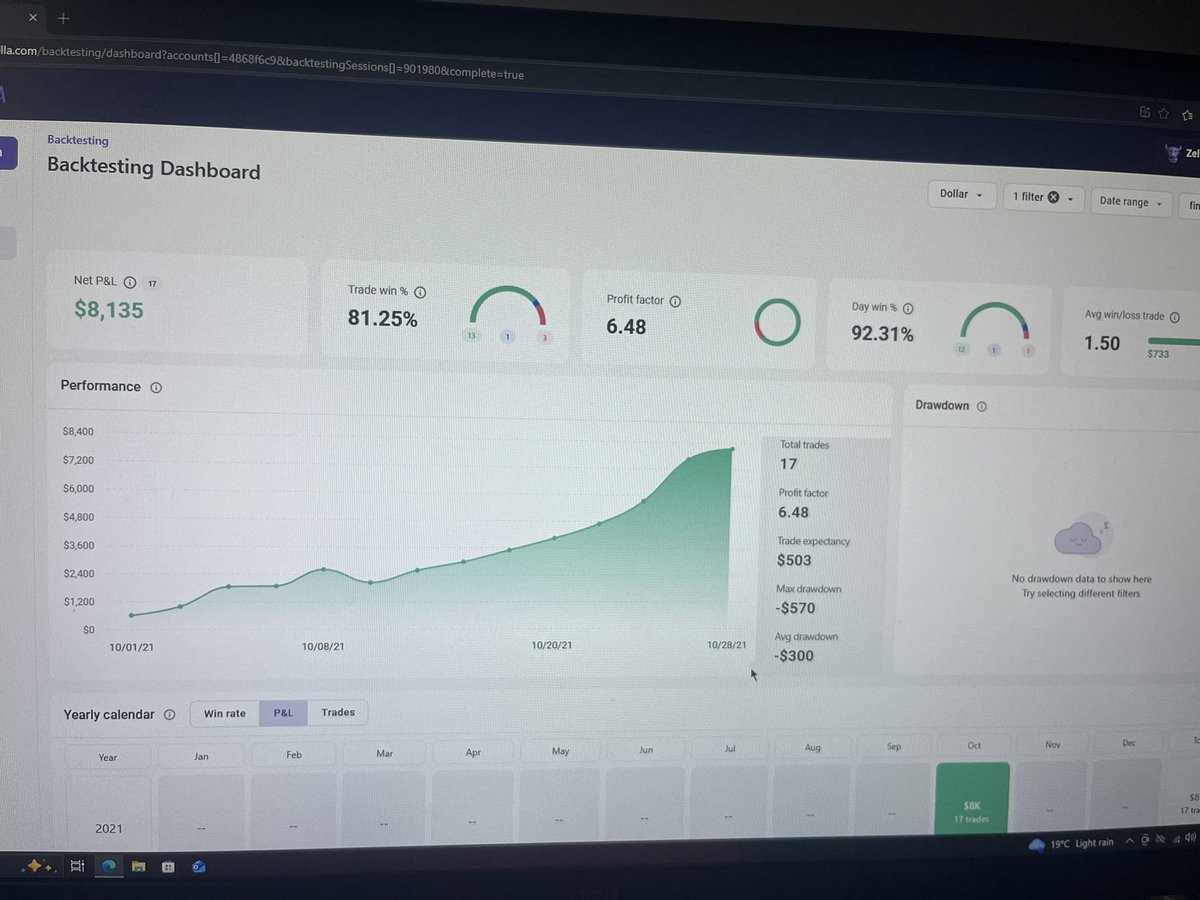Screen dimensions: 1200x900
Task: Click the Trade win % gauge
Action: (x=508, y=308)
